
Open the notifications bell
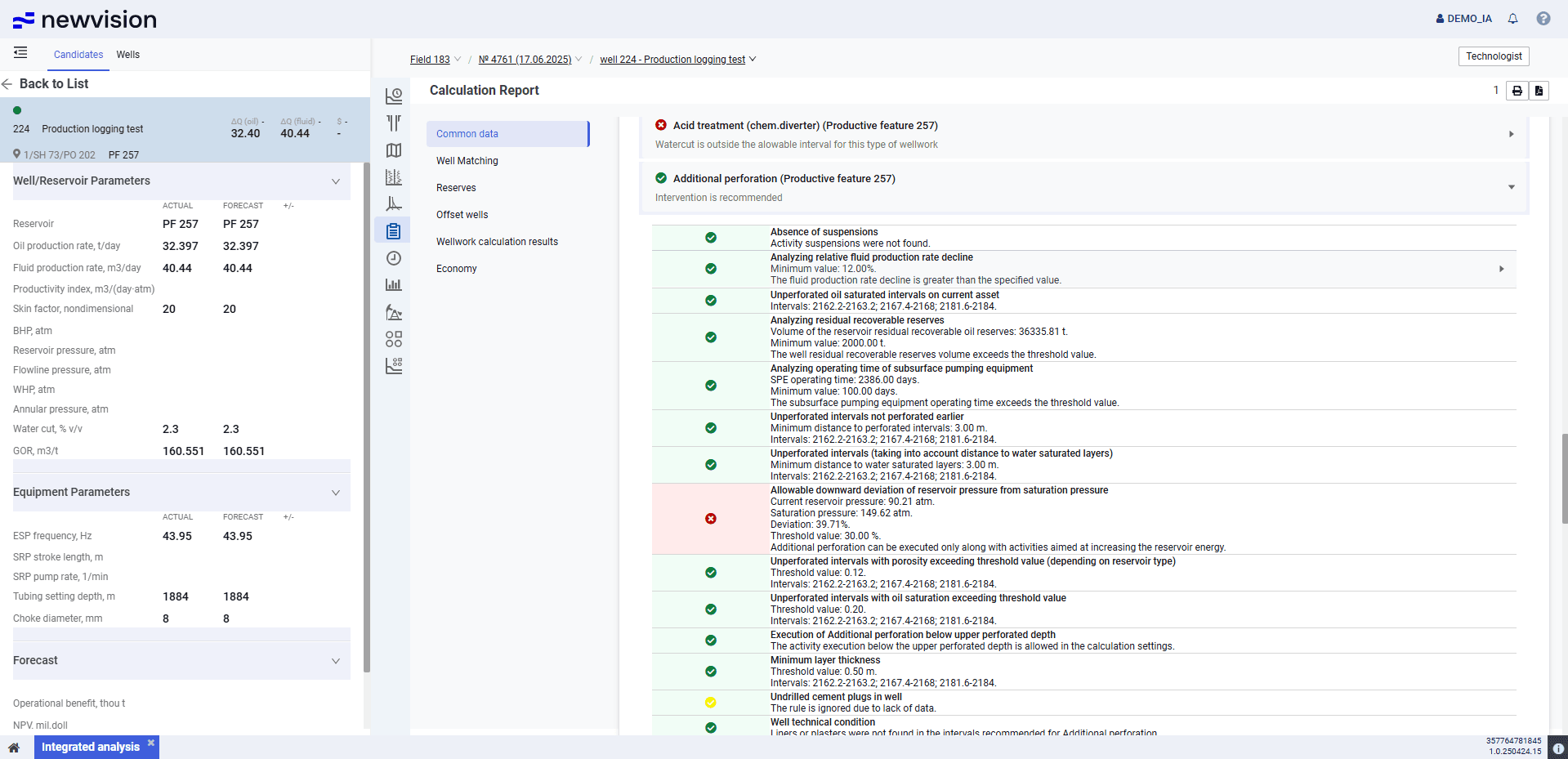1512,19
